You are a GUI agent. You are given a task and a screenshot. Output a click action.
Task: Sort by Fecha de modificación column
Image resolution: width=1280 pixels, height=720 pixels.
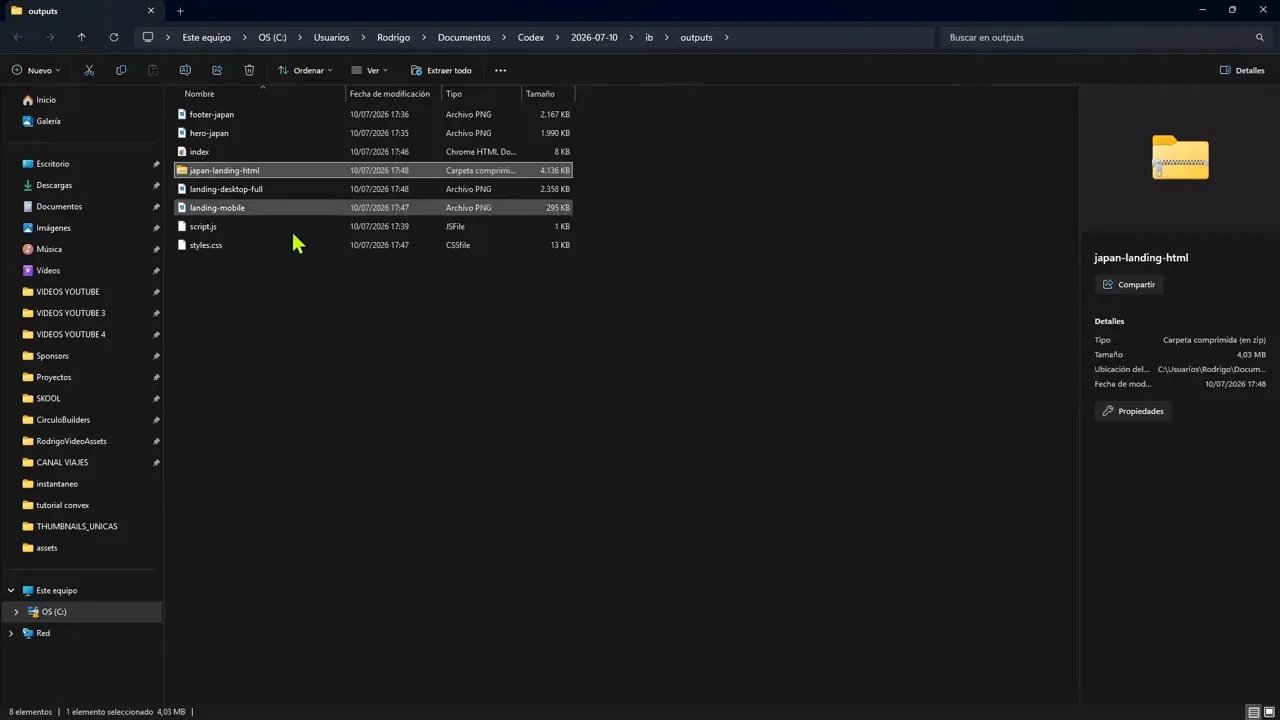393,93
